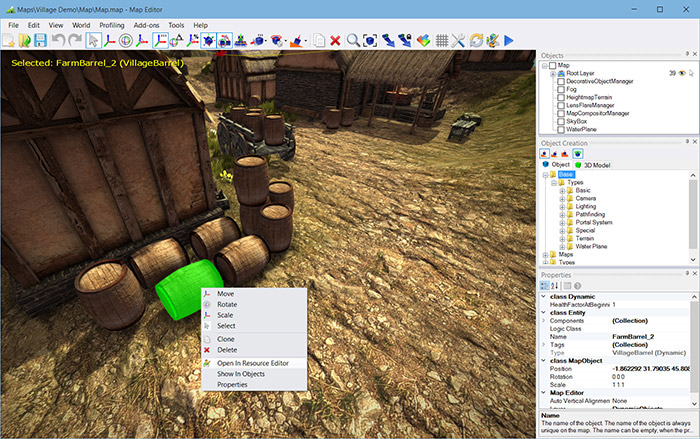Screen dimensions: 700x439
Task: Switch to the 3D Model tab
Action: 592,165
